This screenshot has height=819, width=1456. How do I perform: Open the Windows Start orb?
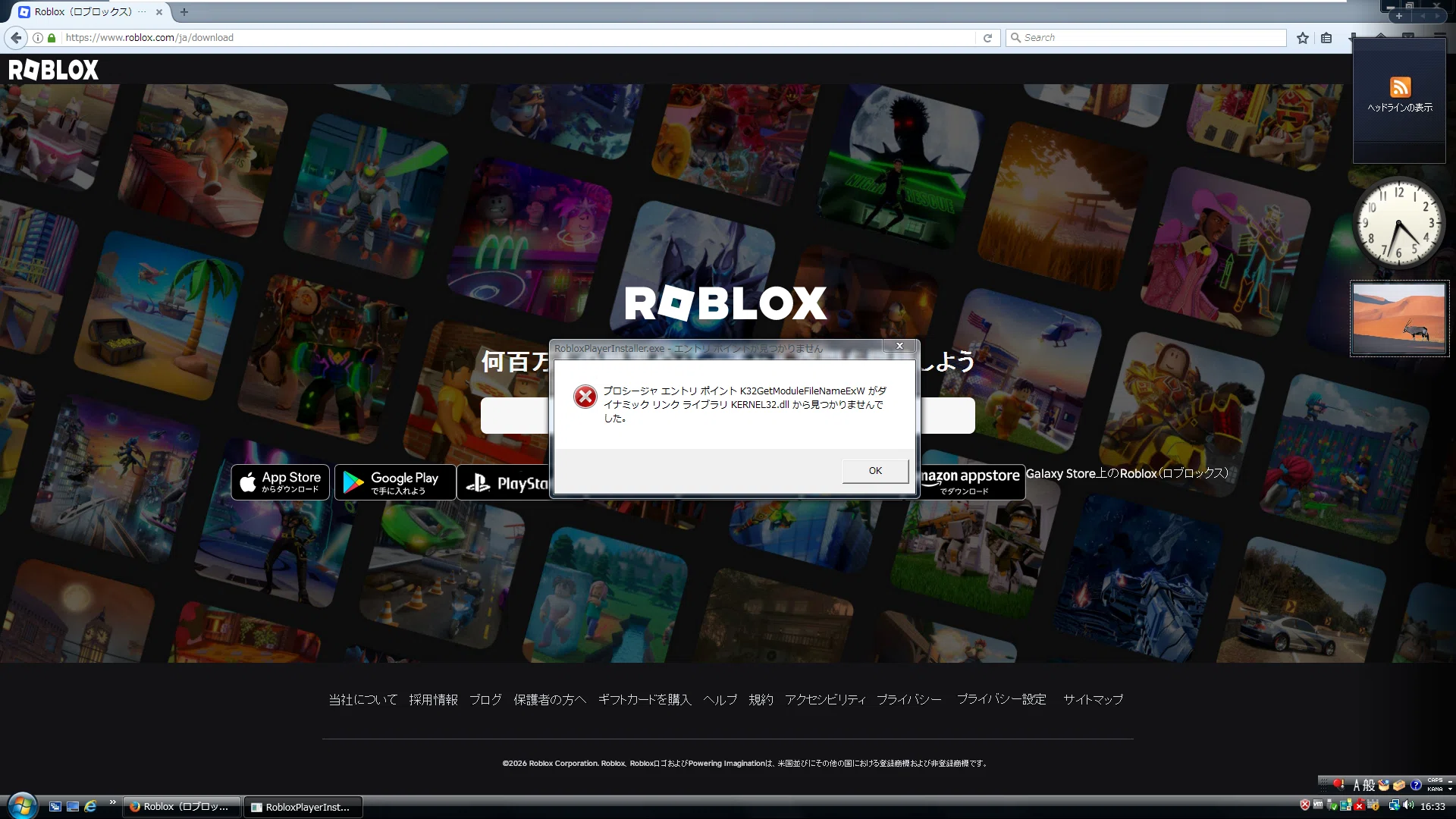click(x=22, y=805)
